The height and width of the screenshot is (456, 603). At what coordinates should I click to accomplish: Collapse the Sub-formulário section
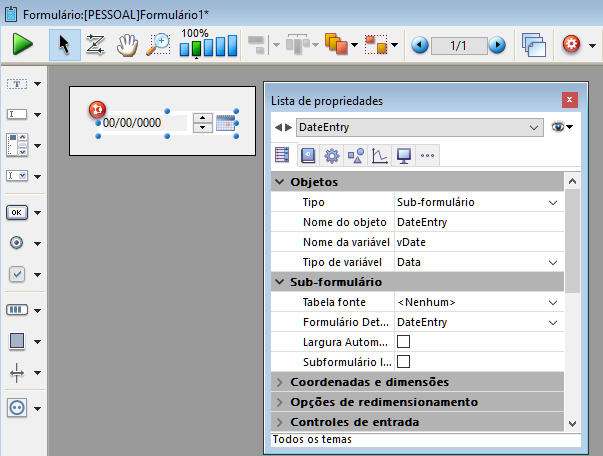coord(279,282)
